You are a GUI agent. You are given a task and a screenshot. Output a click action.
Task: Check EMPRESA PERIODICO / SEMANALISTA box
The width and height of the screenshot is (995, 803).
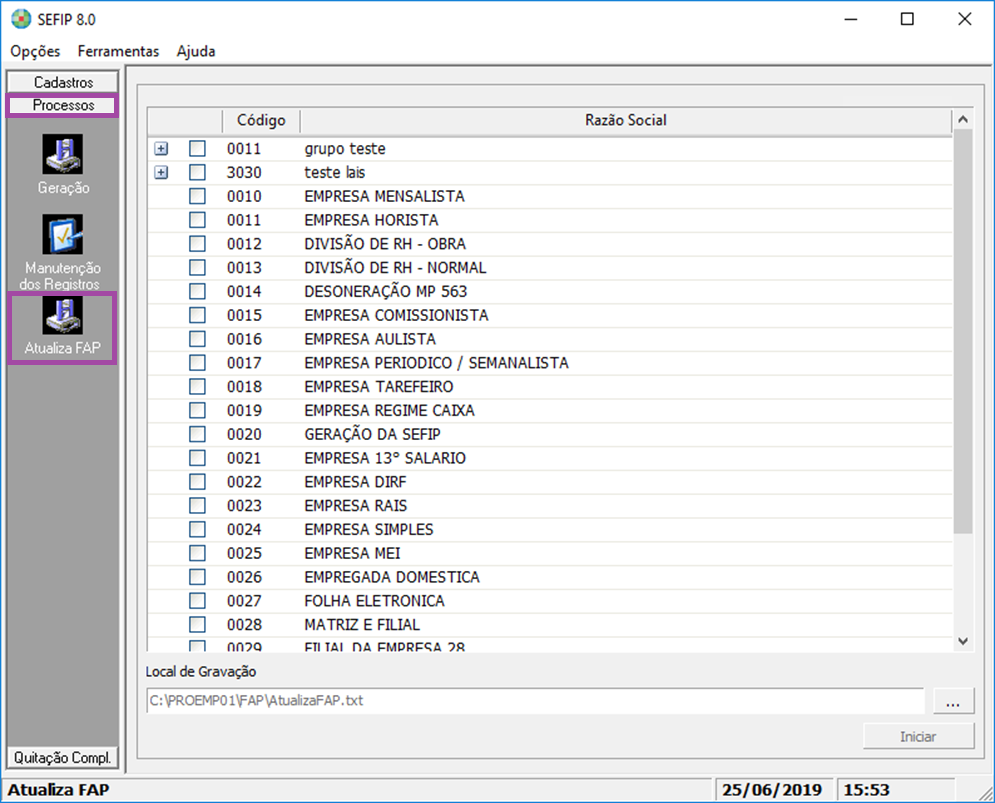[197, 362]
